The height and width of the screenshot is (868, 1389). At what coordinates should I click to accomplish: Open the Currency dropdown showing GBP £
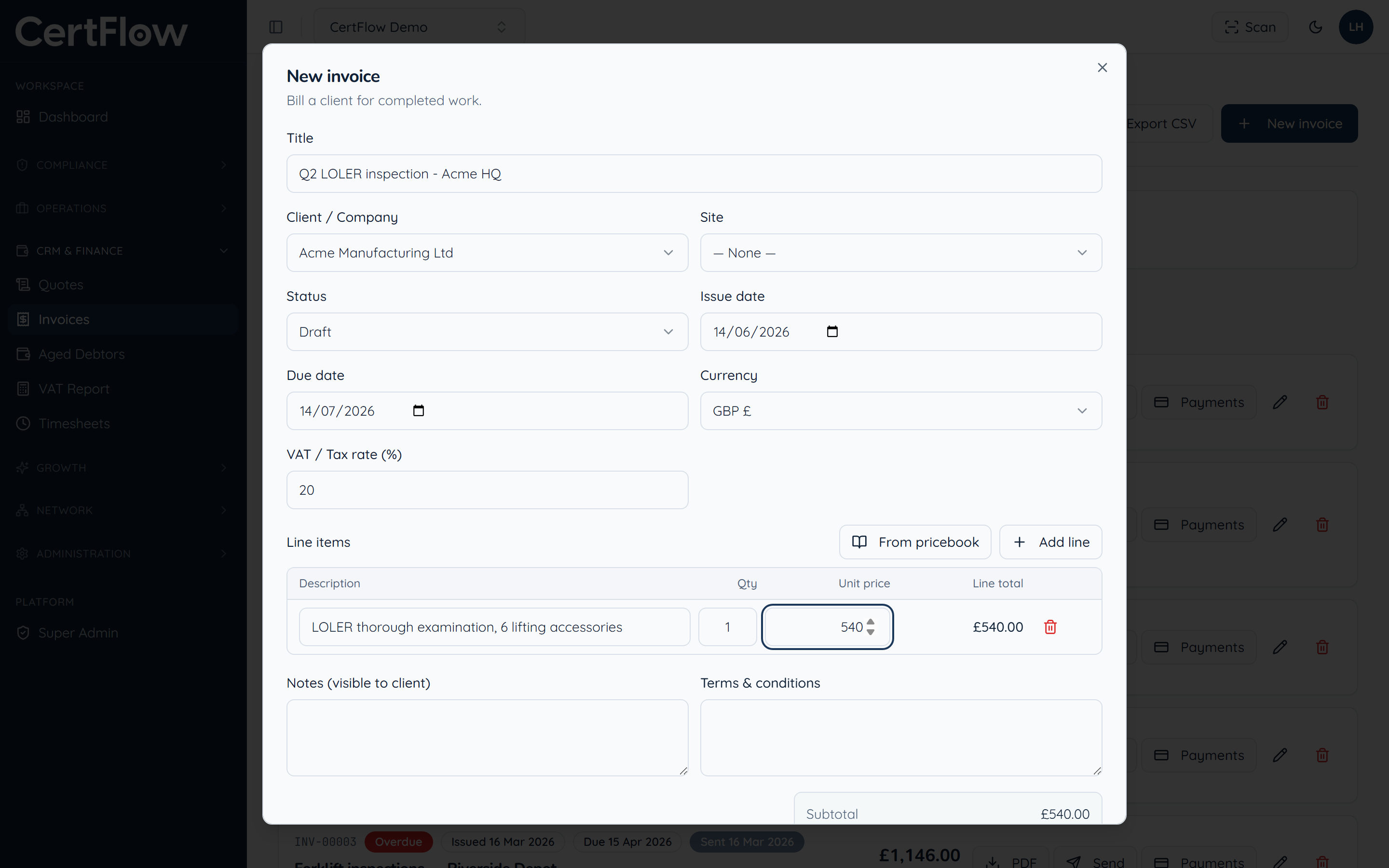(x=900, y=411)
